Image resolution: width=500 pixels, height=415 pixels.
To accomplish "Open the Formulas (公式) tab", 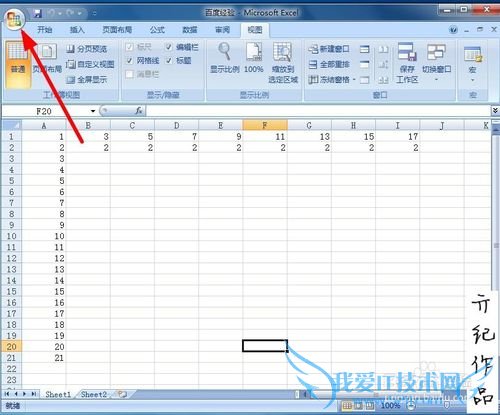I will 157,30.
